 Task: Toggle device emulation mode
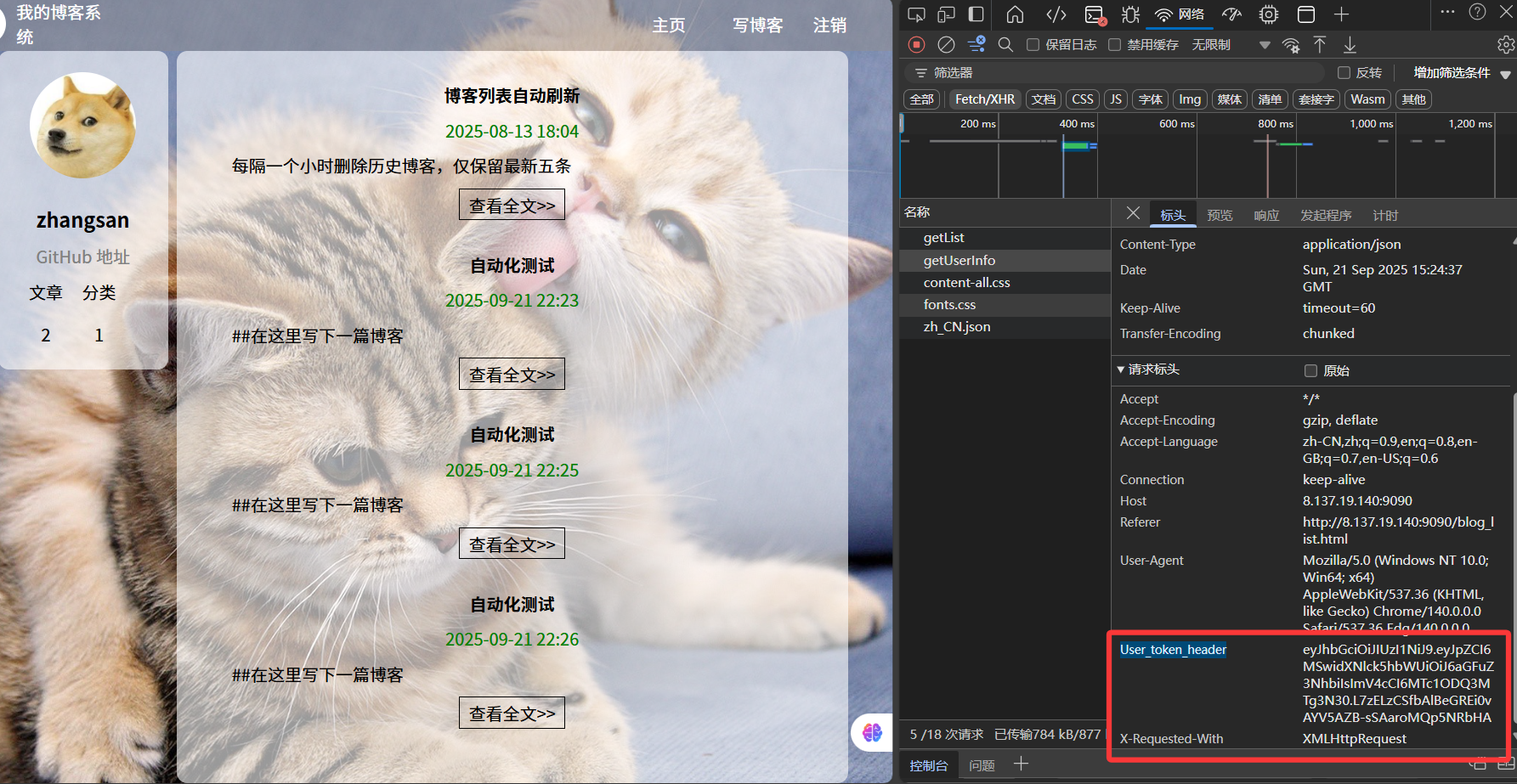946,14
